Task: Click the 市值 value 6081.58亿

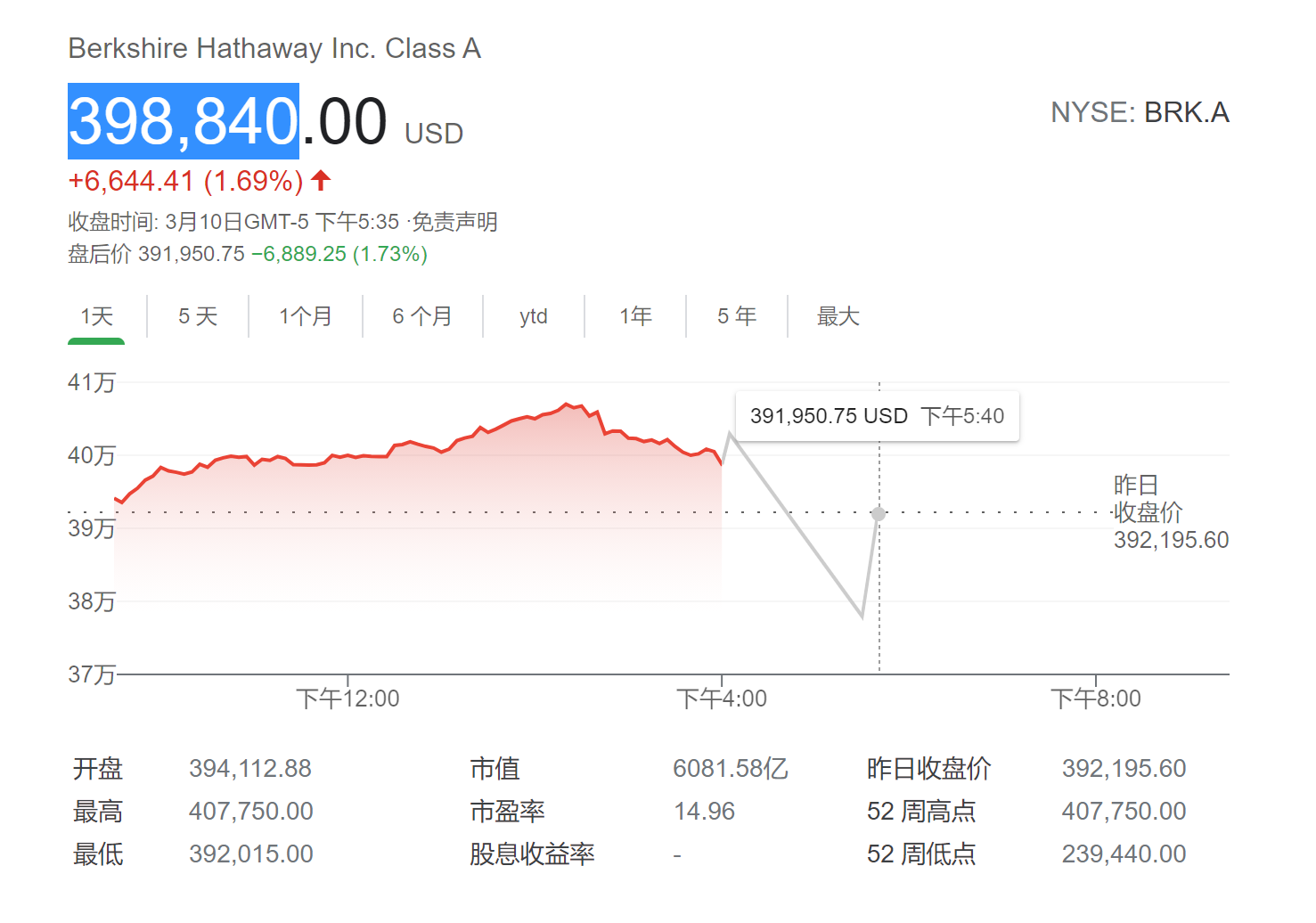Action: coord(731,768)
